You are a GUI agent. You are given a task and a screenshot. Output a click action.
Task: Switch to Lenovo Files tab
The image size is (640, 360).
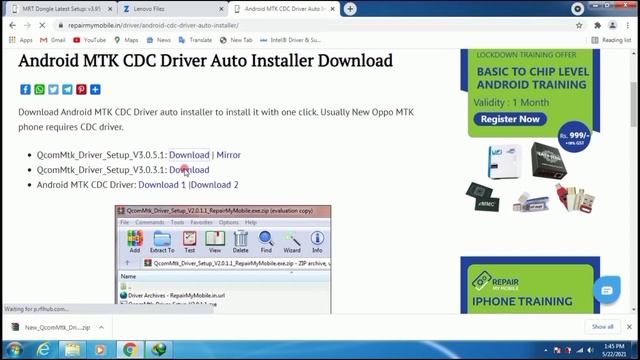point(172,9)
